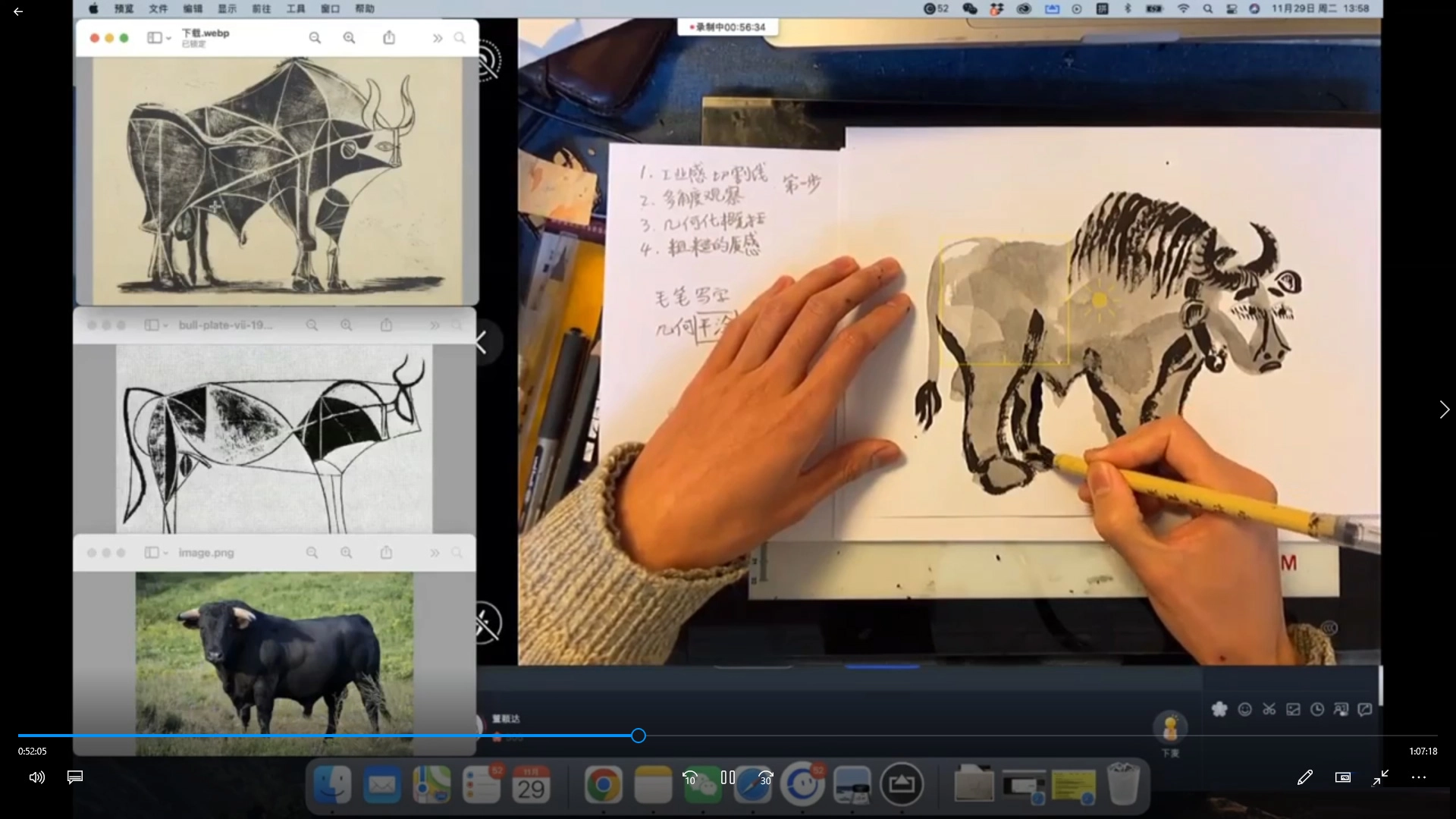Skip back 10 seconds
Screen dimensions: 1456x819
click(x=690, y=778)
